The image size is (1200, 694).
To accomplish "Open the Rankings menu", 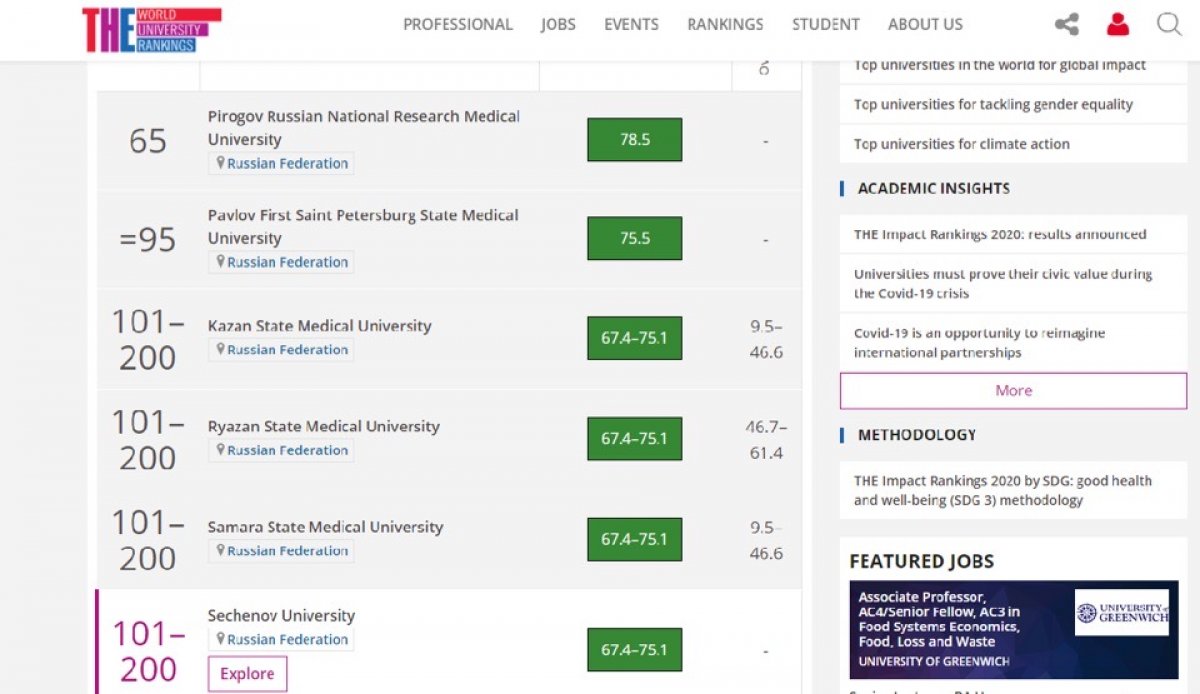I will (725, 25).
